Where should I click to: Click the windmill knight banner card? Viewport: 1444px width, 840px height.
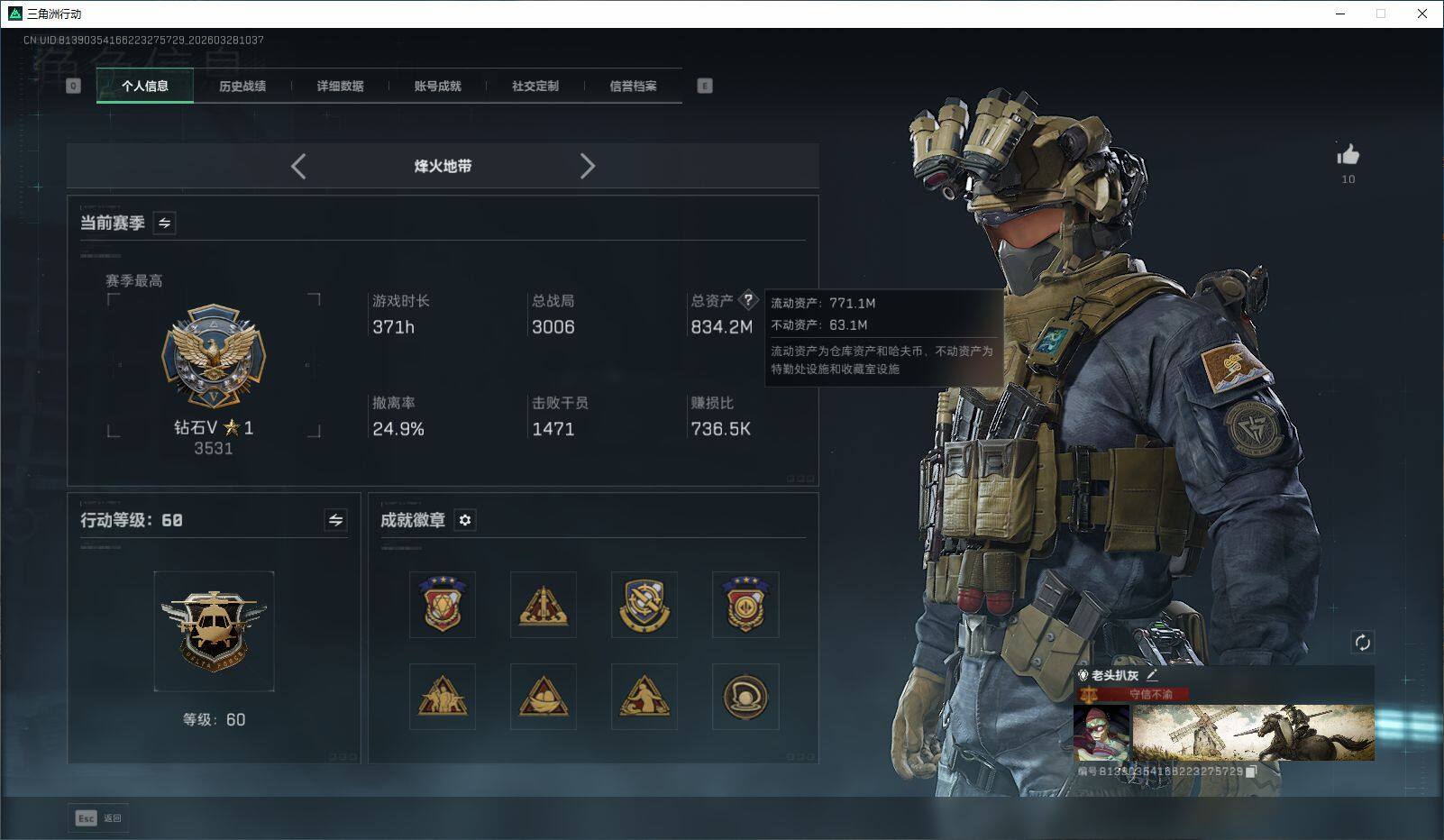(1253, 733)
